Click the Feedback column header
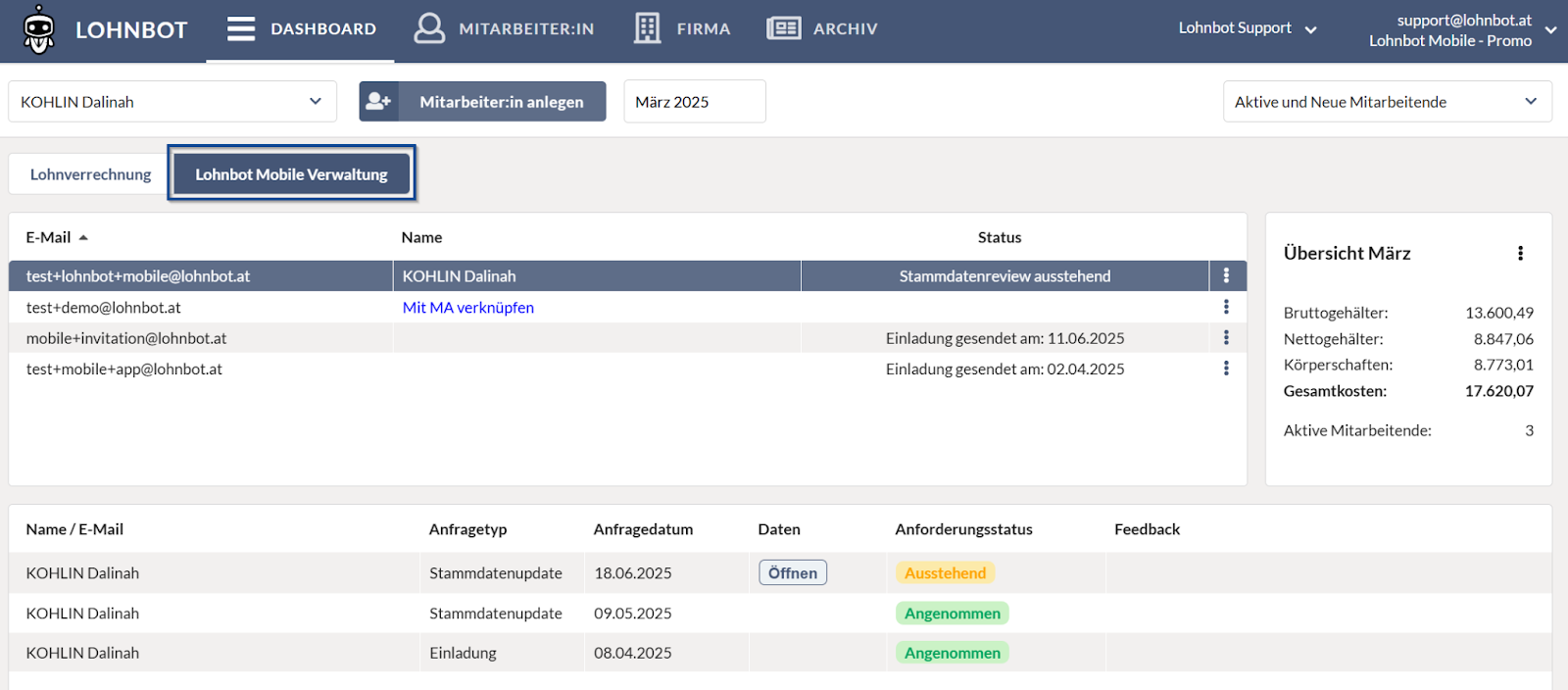Screen dimensions: 1568x690 point(1147,529)
